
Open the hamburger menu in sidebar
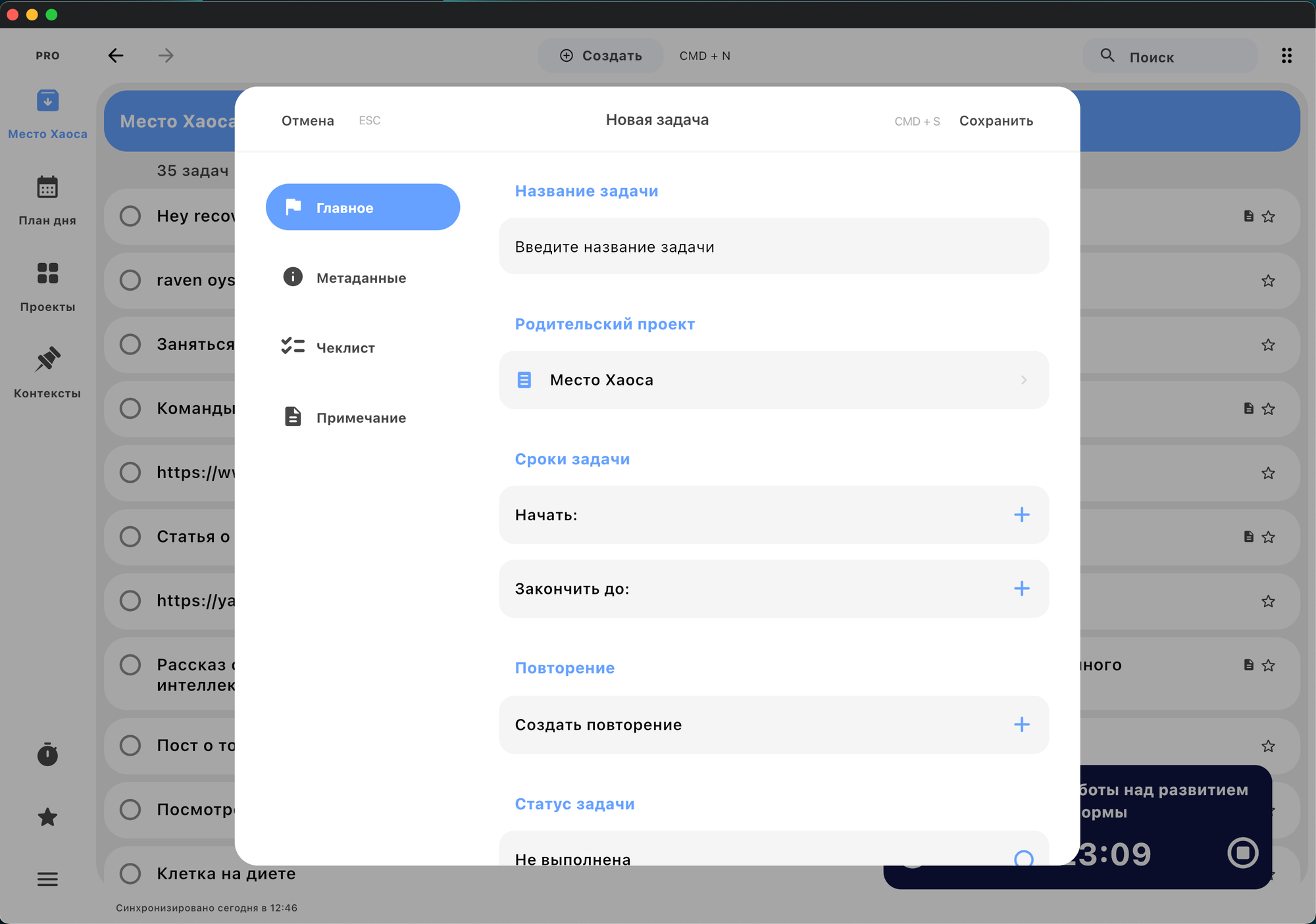point(47,879)
